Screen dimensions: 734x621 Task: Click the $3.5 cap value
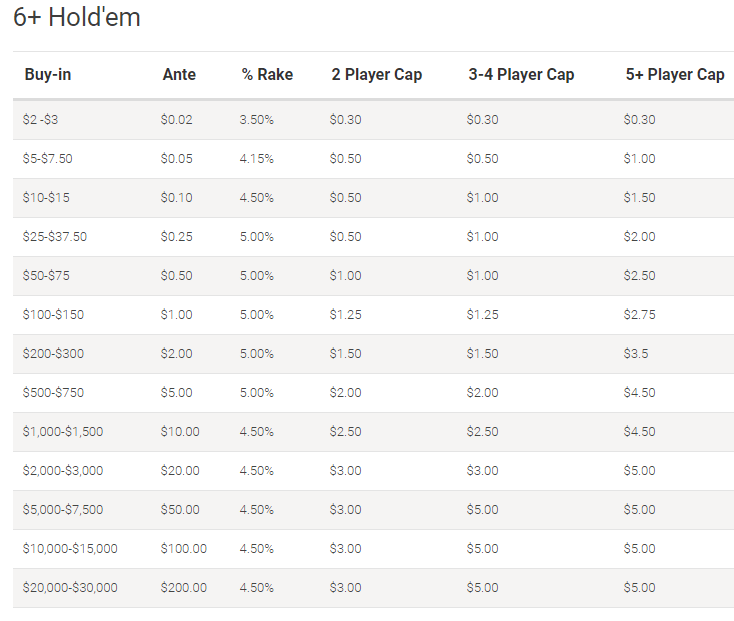point(636,353)
